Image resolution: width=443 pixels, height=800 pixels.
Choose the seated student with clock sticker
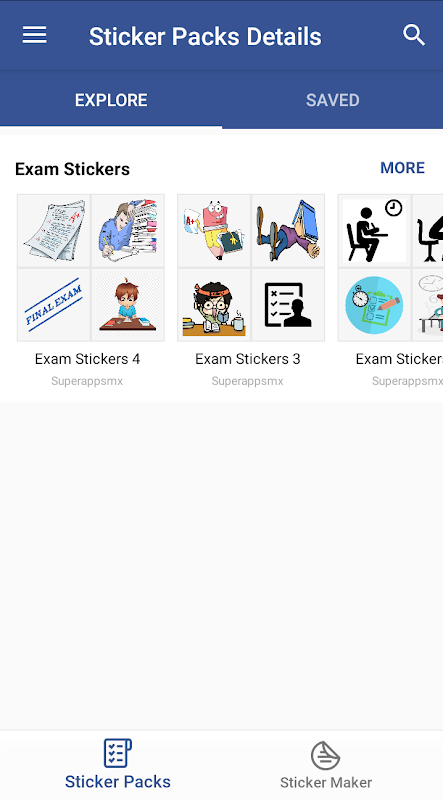[374, 231]
